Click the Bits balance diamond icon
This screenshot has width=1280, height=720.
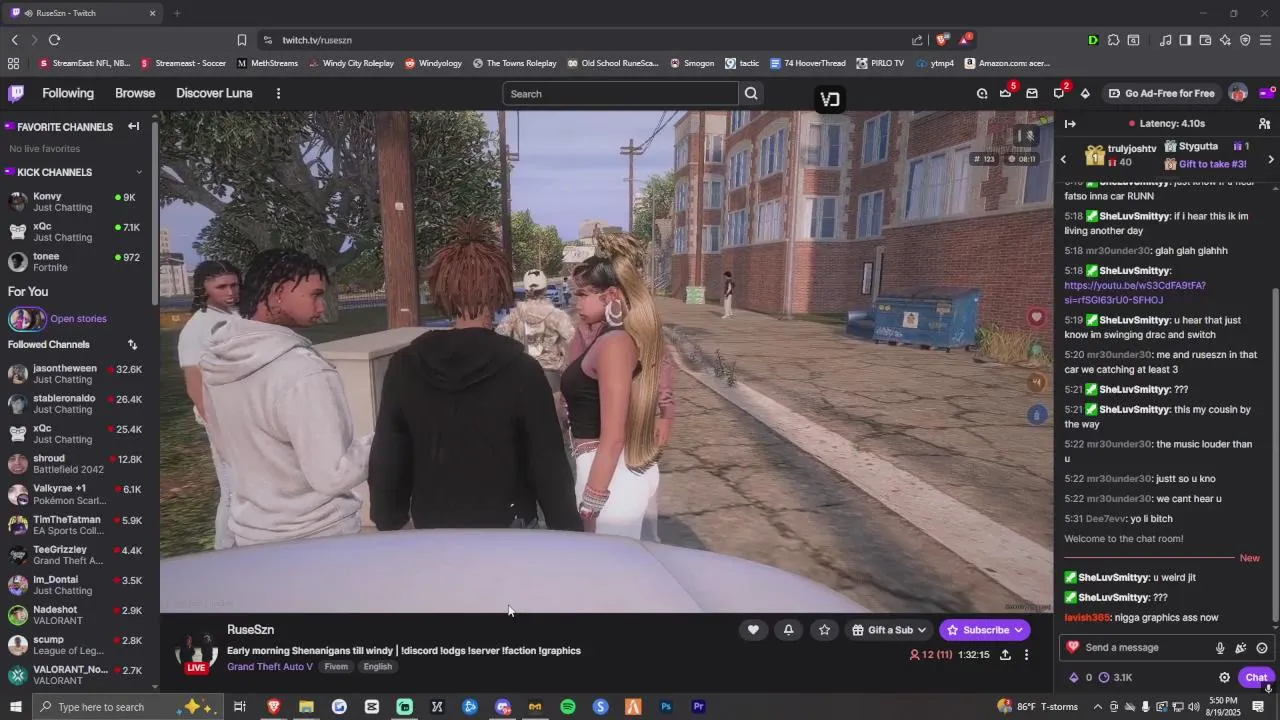[x=1074, y=677]
